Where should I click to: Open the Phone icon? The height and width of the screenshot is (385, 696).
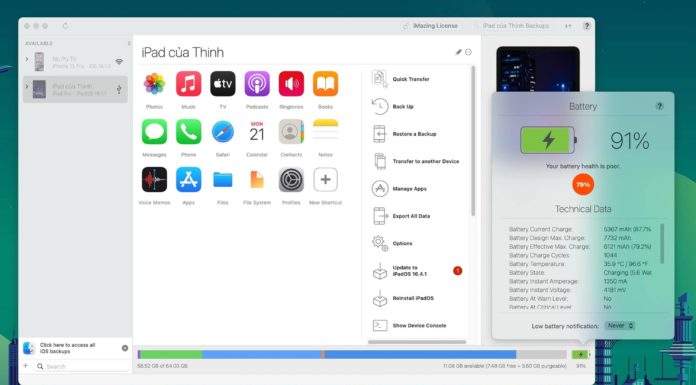pyautogui.click(x=188, y=131)
